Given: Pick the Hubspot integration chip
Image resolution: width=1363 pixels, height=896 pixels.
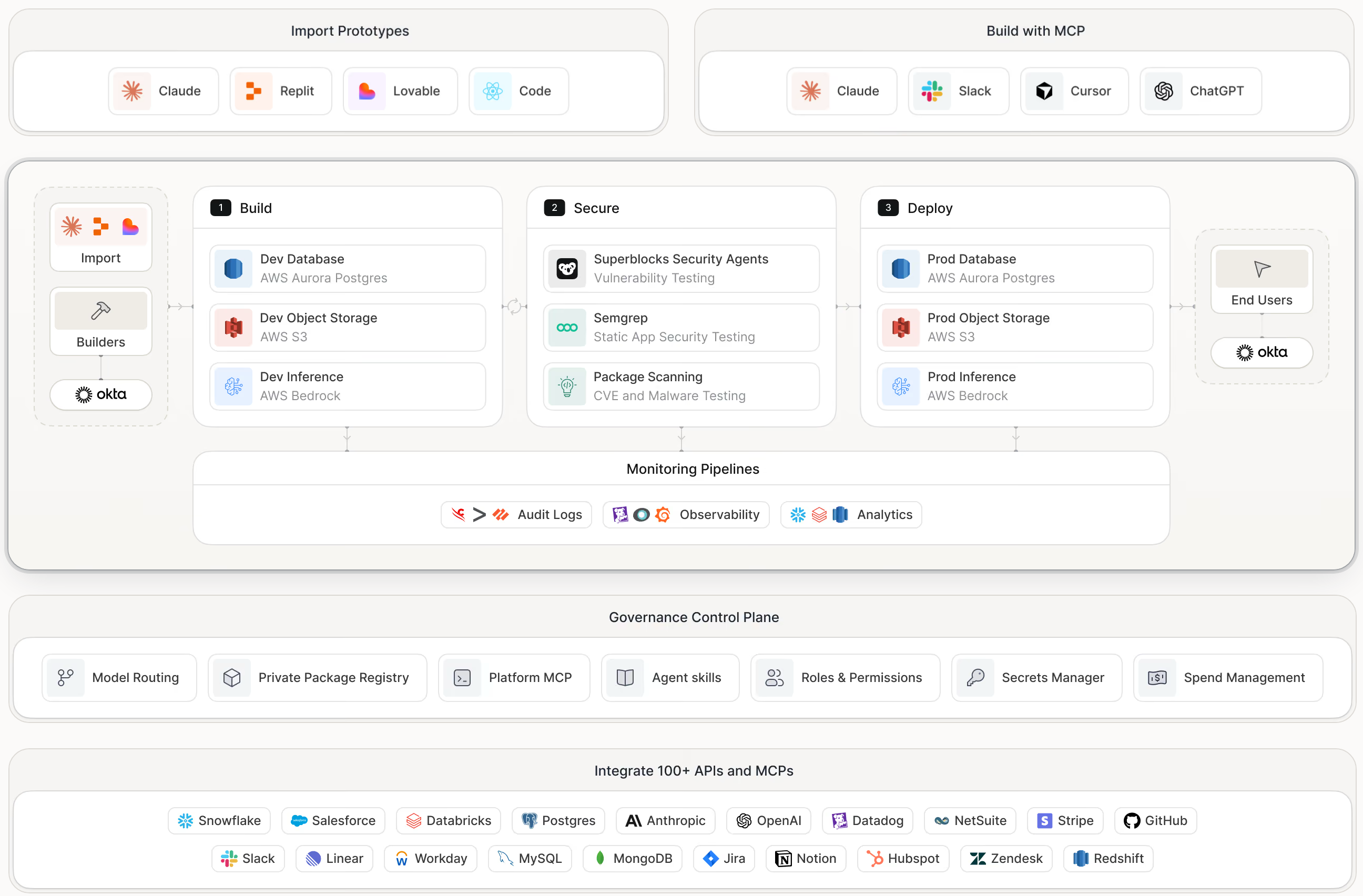Looking at the screenshot, I should tap(903, 858).
